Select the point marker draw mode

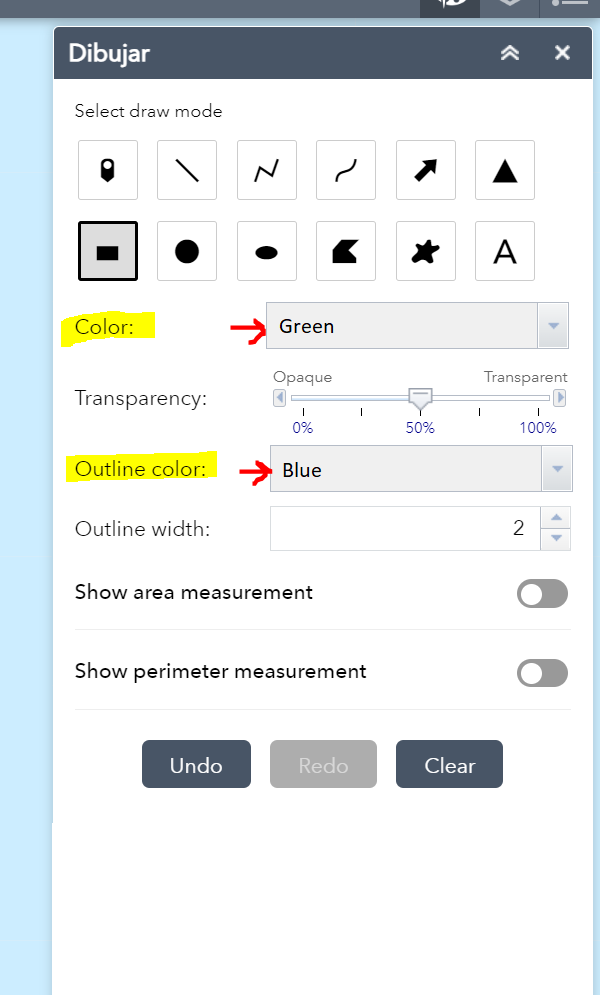[x=107, y=171]
